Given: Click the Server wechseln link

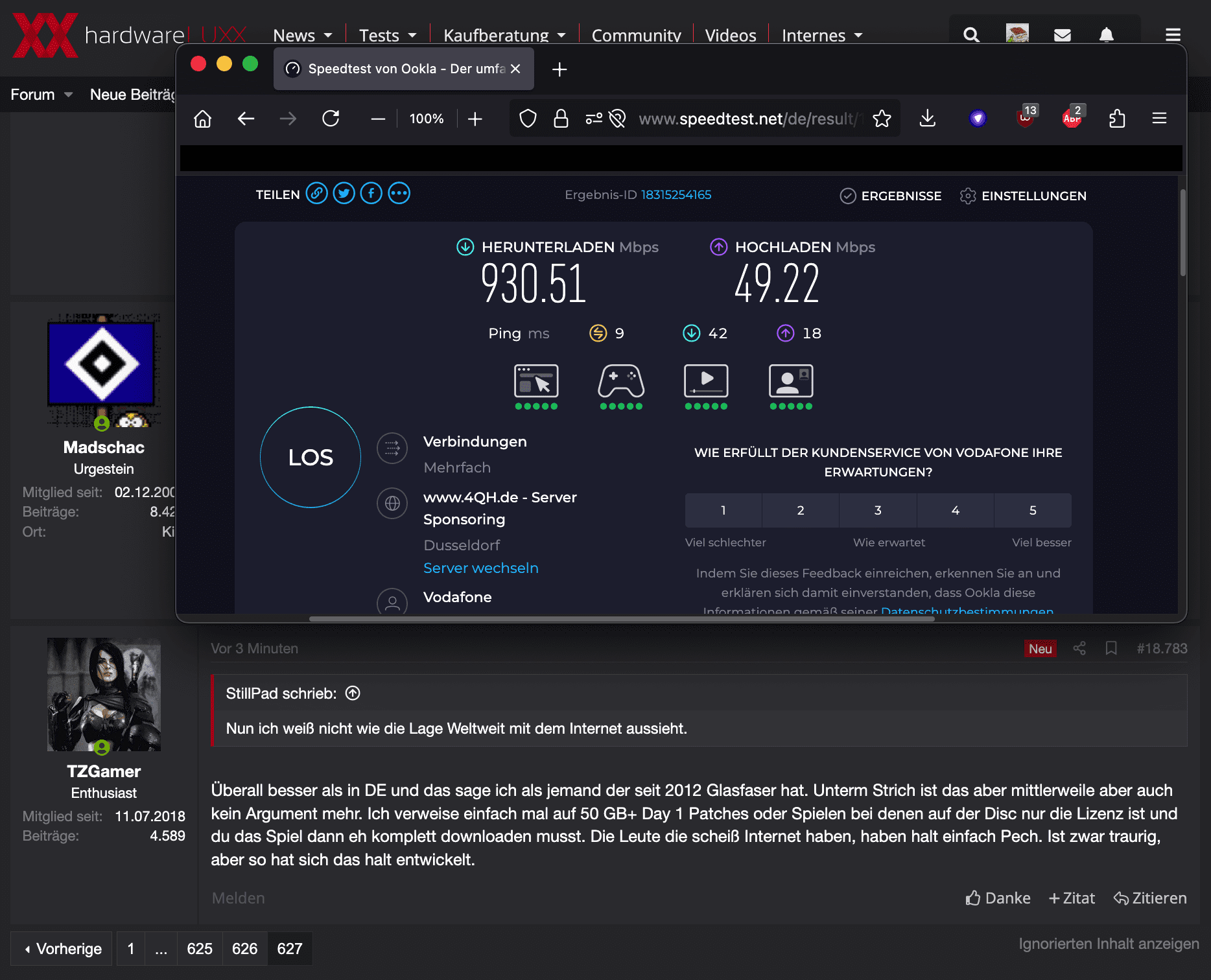Looking at the screenshot, I should pos(481,568).
